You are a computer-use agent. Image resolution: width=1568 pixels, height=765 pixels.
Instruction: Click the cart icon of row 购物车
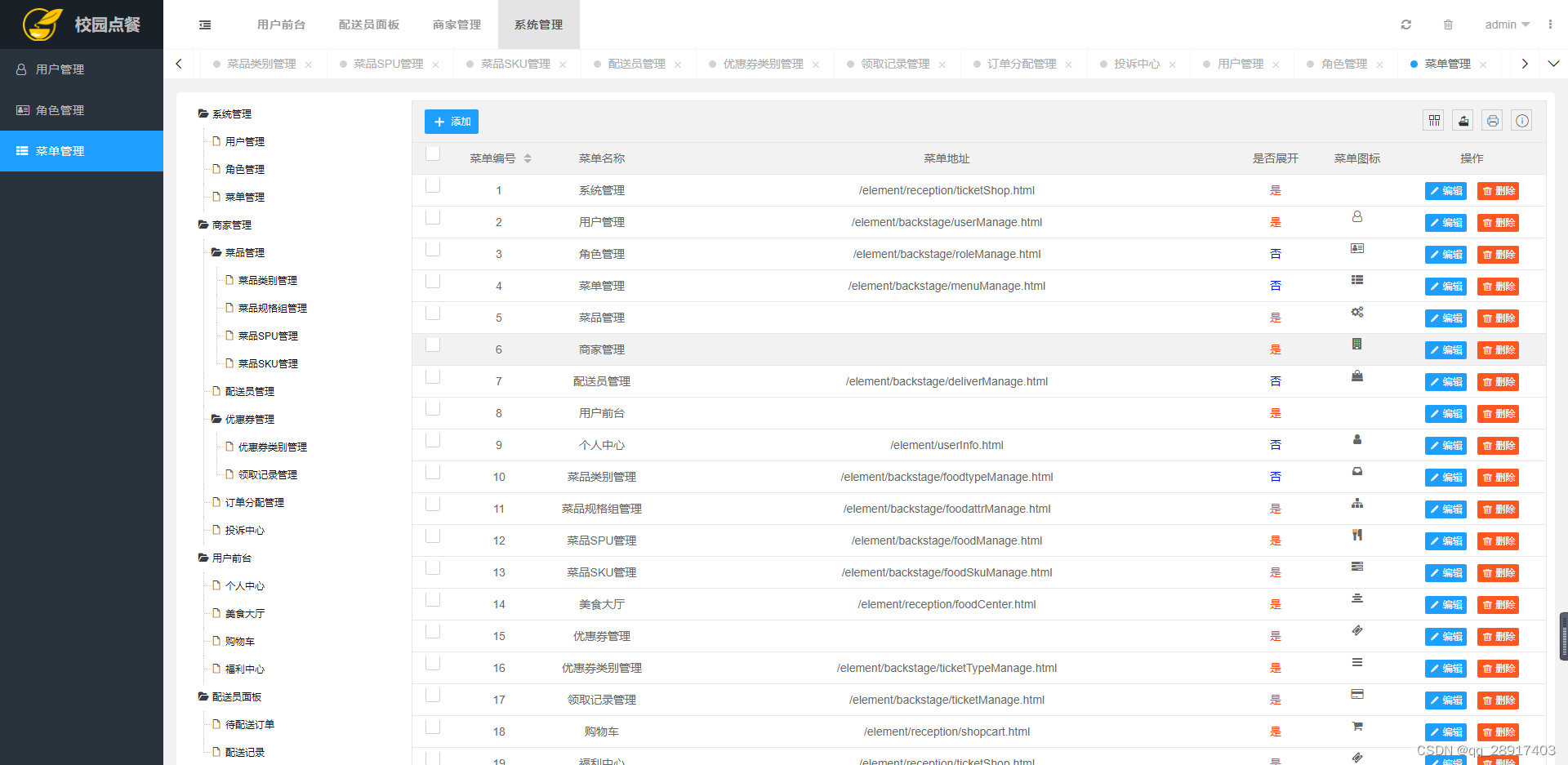tap(1357, 726)
